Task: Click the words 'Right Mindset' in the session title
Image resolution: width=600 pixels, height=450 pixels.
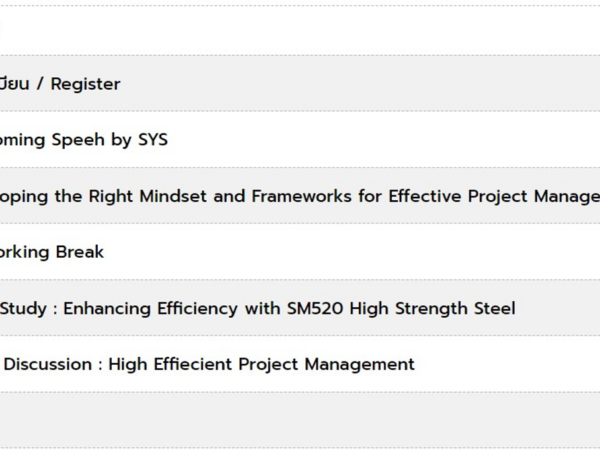Action: [148, 196]
